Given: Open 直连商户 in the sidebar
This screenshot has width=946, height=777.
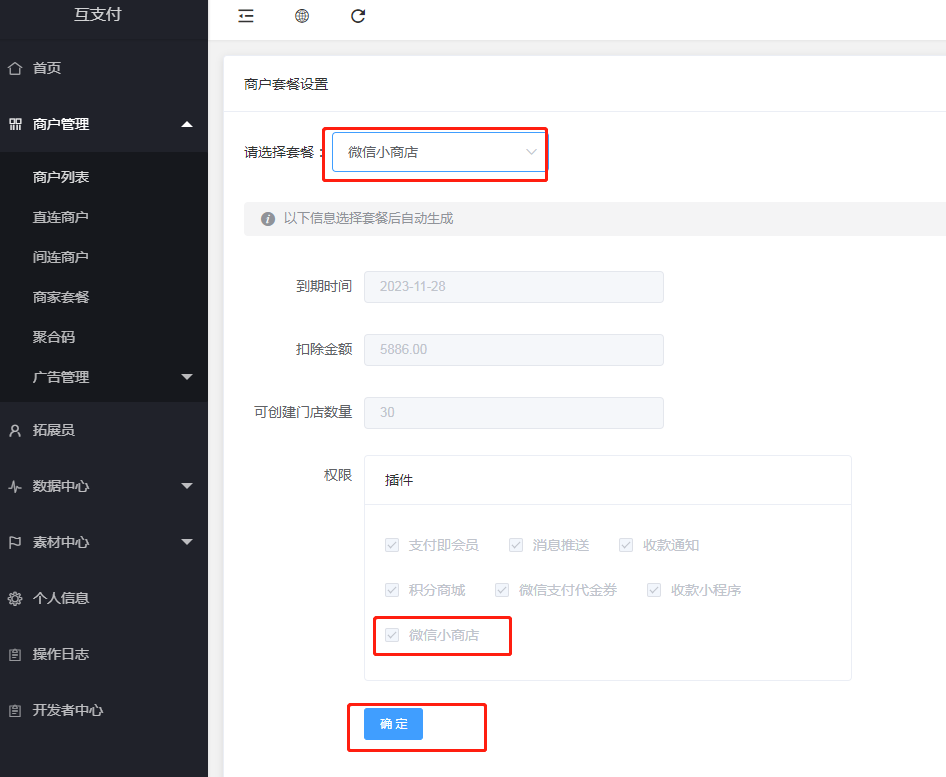Looking at the screenshot, I should pos(61,217).
